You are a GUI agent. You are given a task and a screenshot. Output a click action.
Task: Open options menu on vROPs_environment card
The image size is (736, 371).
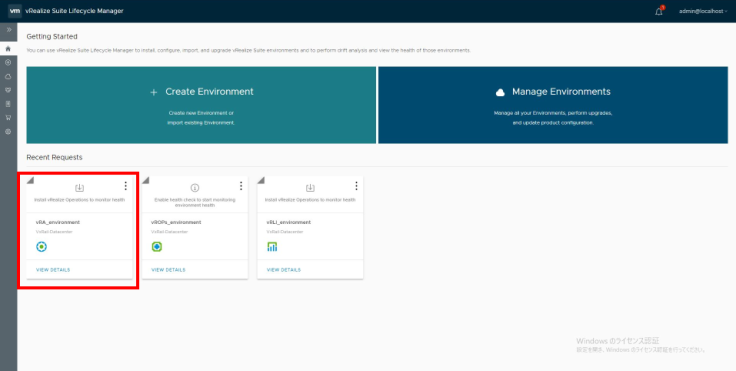(241, 186)
